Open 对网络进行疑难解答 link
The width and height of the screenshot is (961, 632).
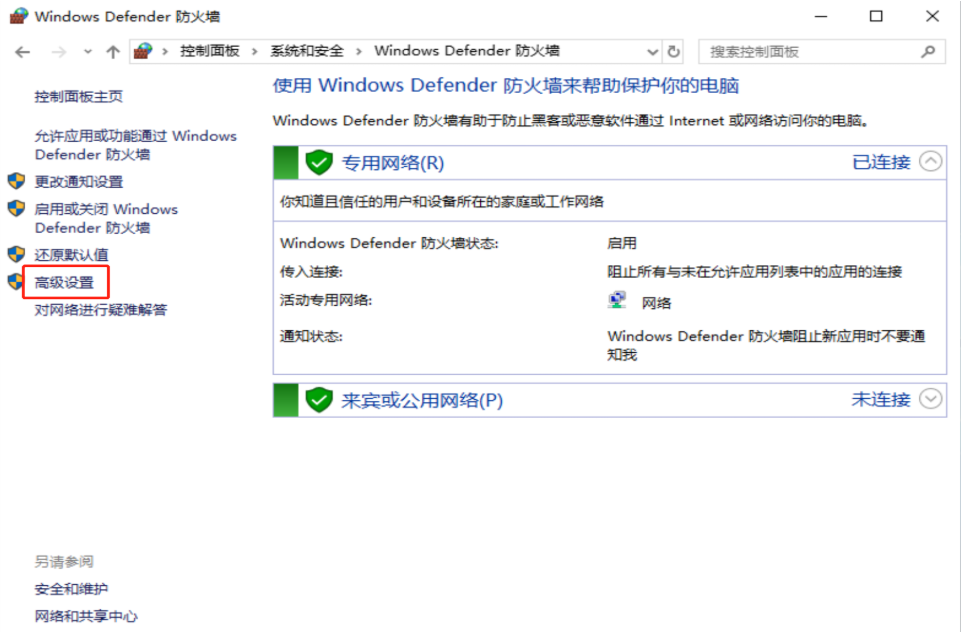[101, 310]
